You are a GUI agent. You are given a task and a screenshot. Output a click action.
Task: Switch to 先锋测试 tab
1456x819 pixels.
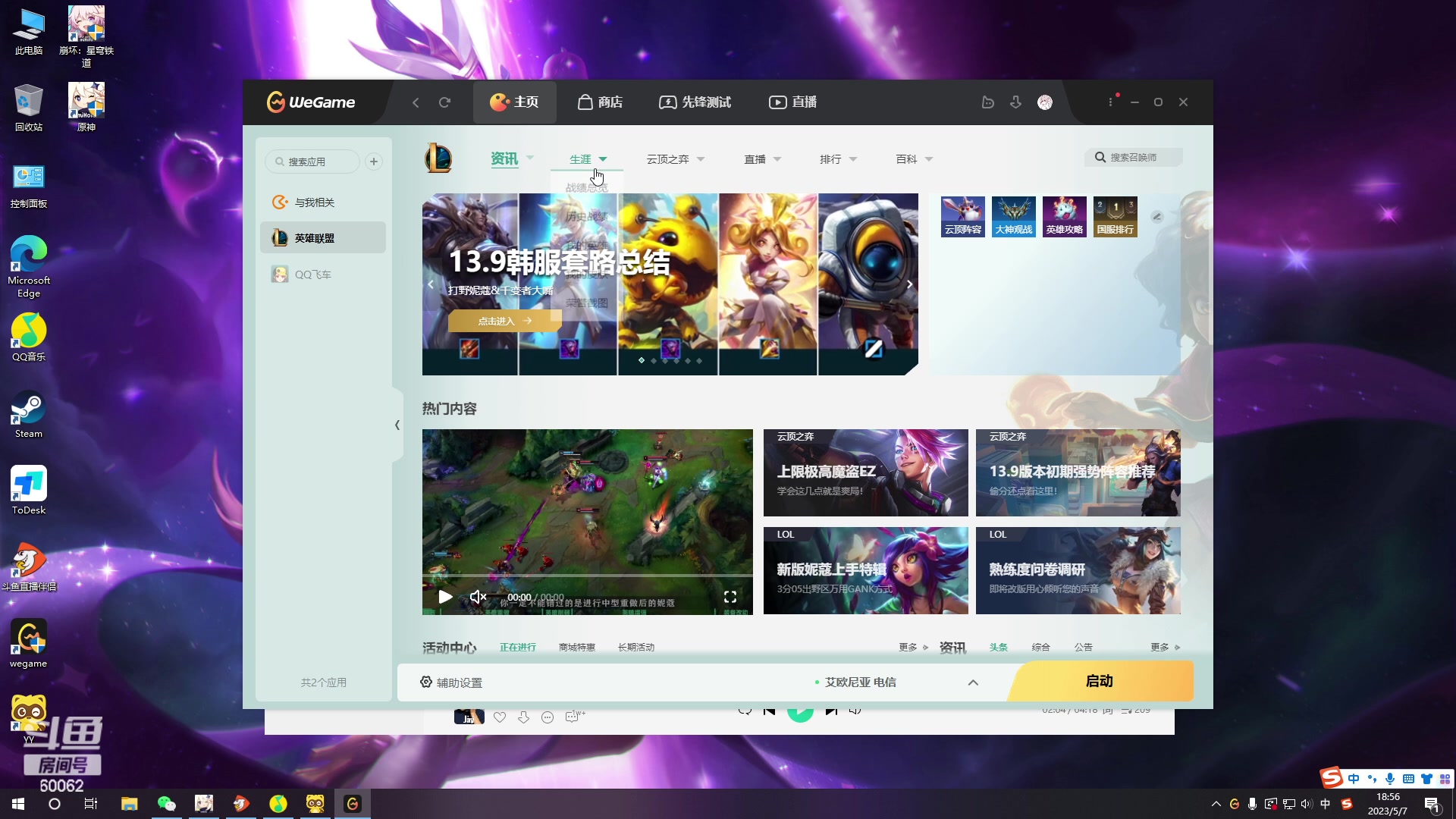pos(695,102)
